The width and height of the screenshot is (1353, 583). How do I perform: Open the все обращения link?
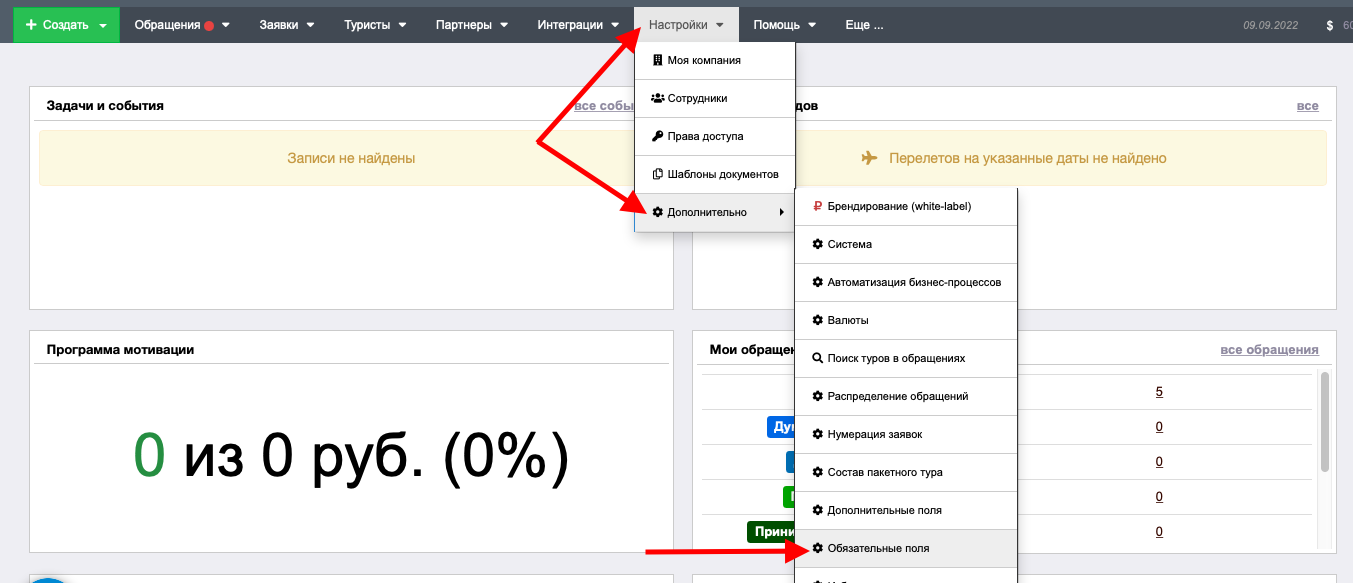tap(1269, 350)
